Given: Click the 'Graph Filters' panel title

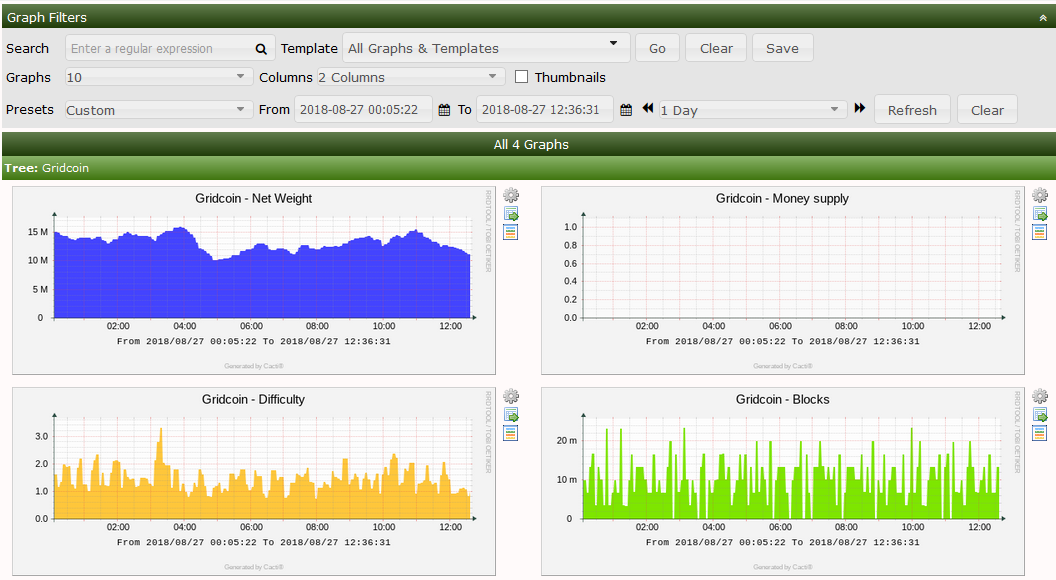Looking at the screenshot, I should pyautogui.click(x=46, y=18).
